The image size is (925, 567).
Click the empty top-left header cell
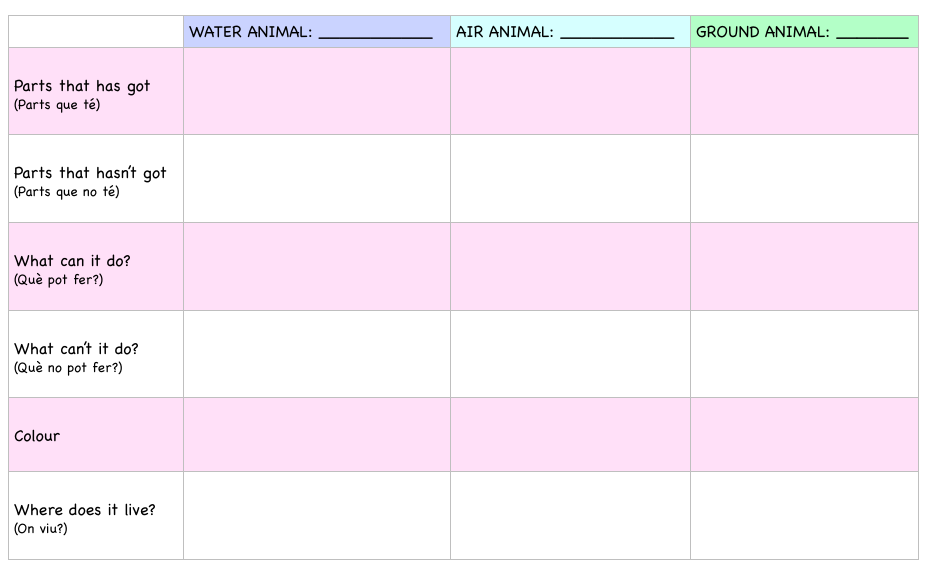pos(96,32)
